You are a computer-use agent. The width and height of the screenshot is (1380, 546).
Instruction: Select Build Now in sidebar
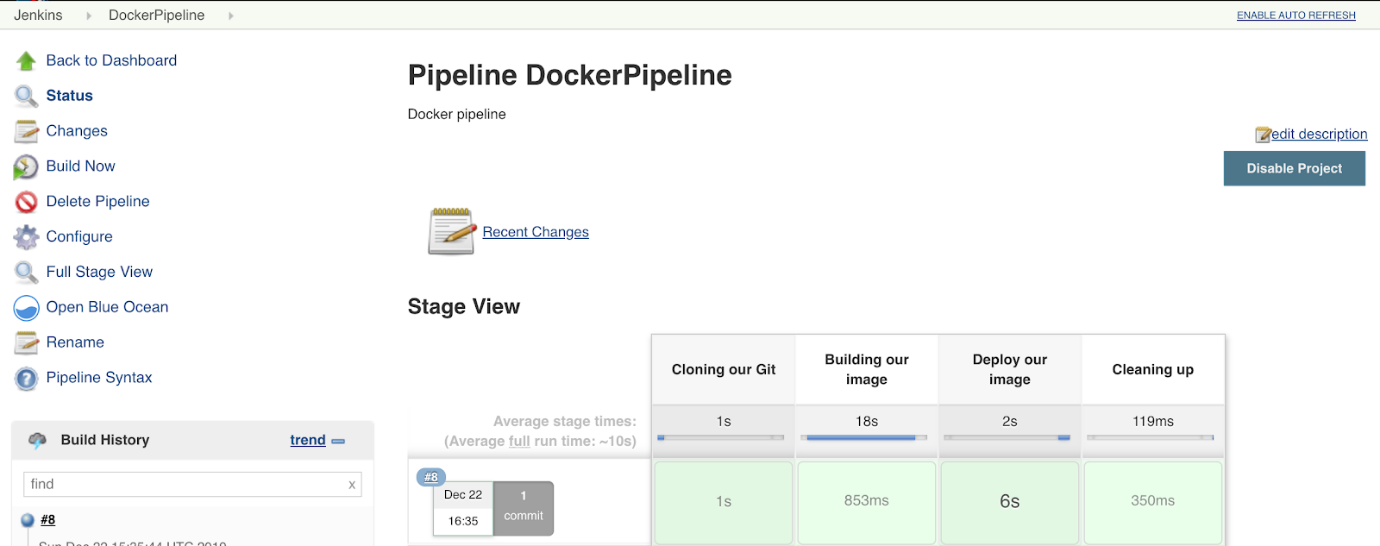80,165
